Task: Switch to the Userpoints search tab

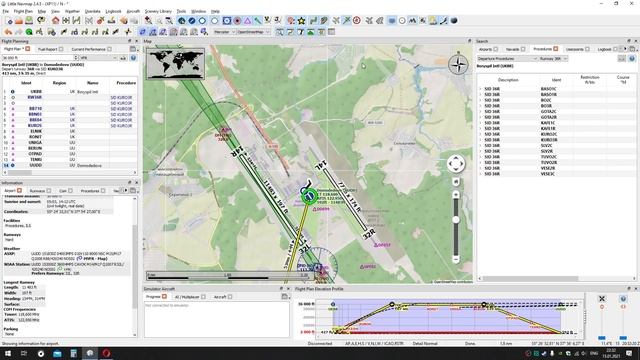Action: click(575, 49)
